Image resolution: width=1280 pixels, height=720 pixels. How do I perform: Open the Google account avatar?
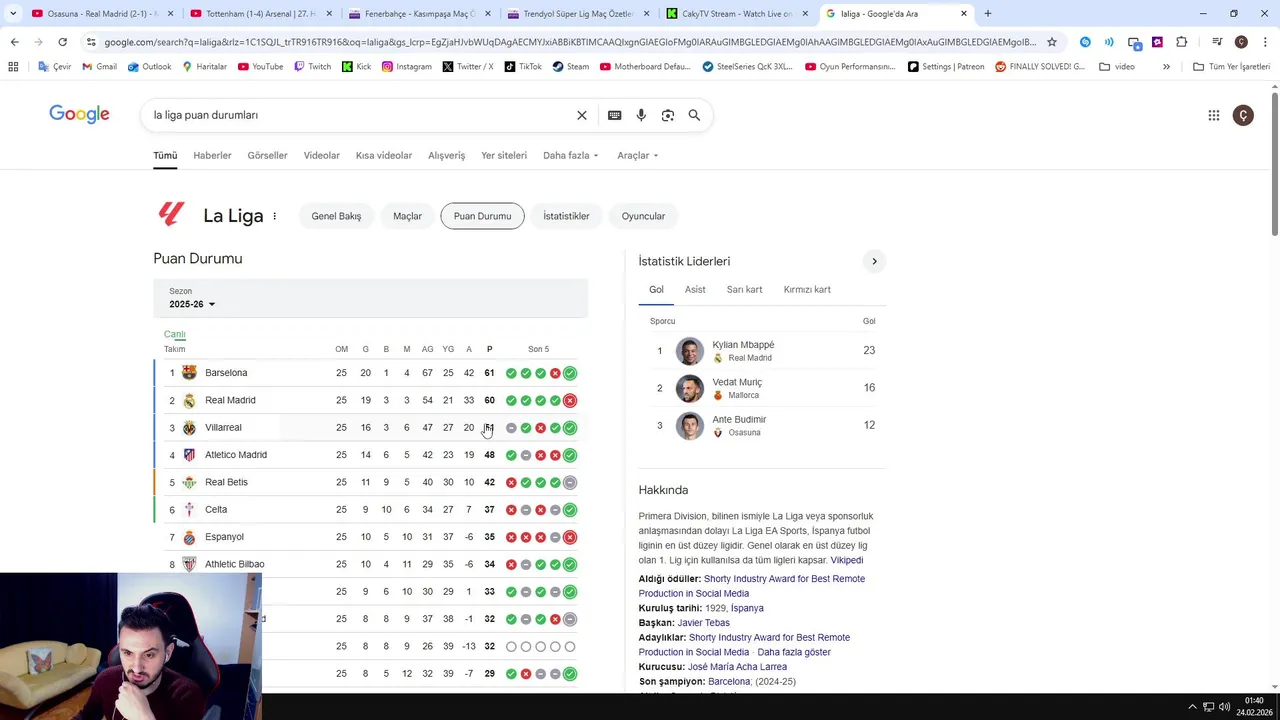coord(1243,115)
